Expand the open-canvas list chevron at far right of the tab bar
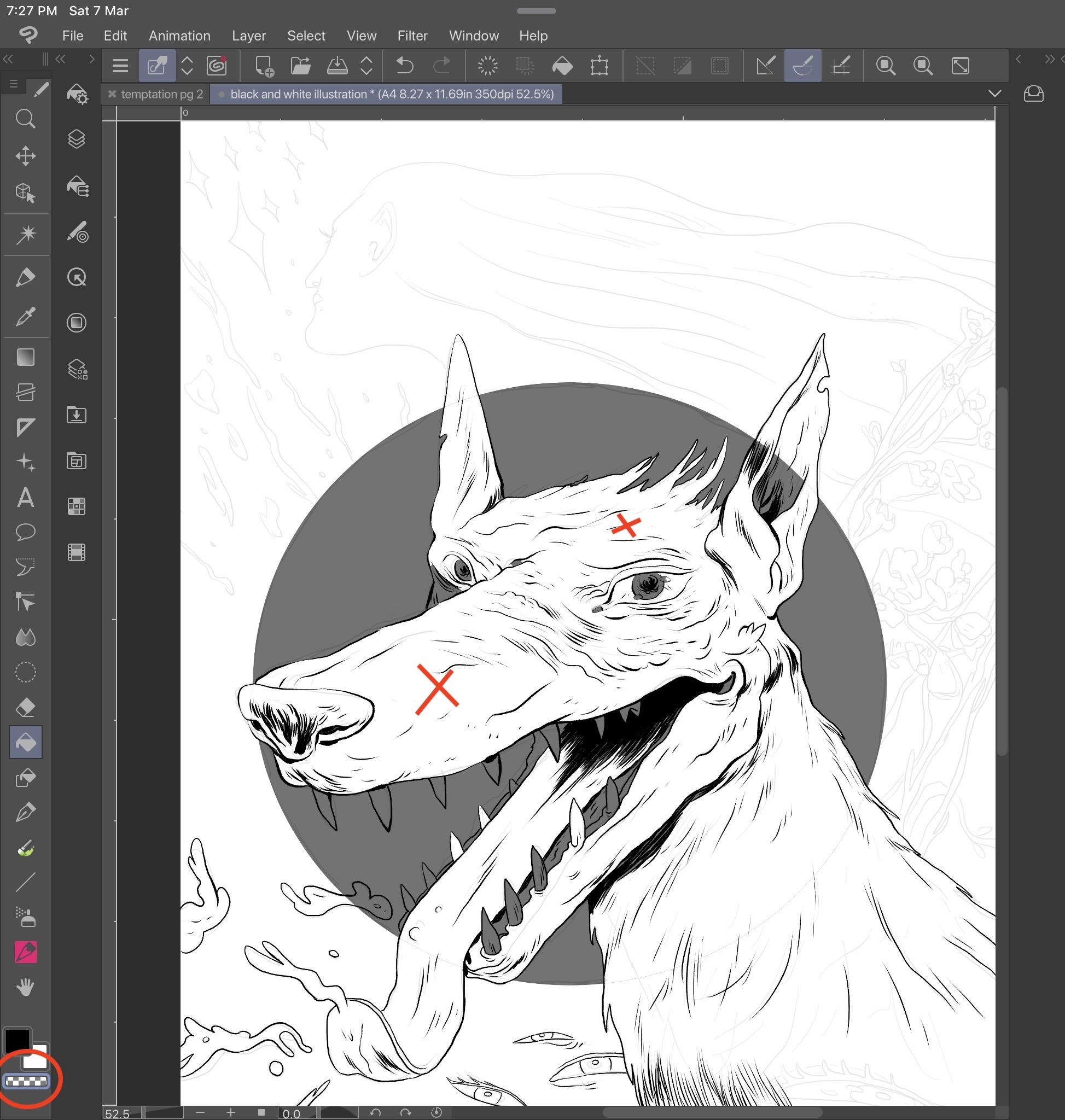This screenshot has height=1120, width=1065. tap(994, 94)
